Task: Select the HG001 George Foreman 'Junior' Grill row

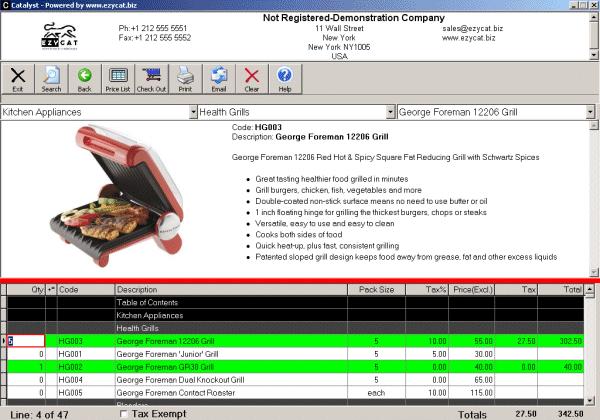Action: point(295,354)
